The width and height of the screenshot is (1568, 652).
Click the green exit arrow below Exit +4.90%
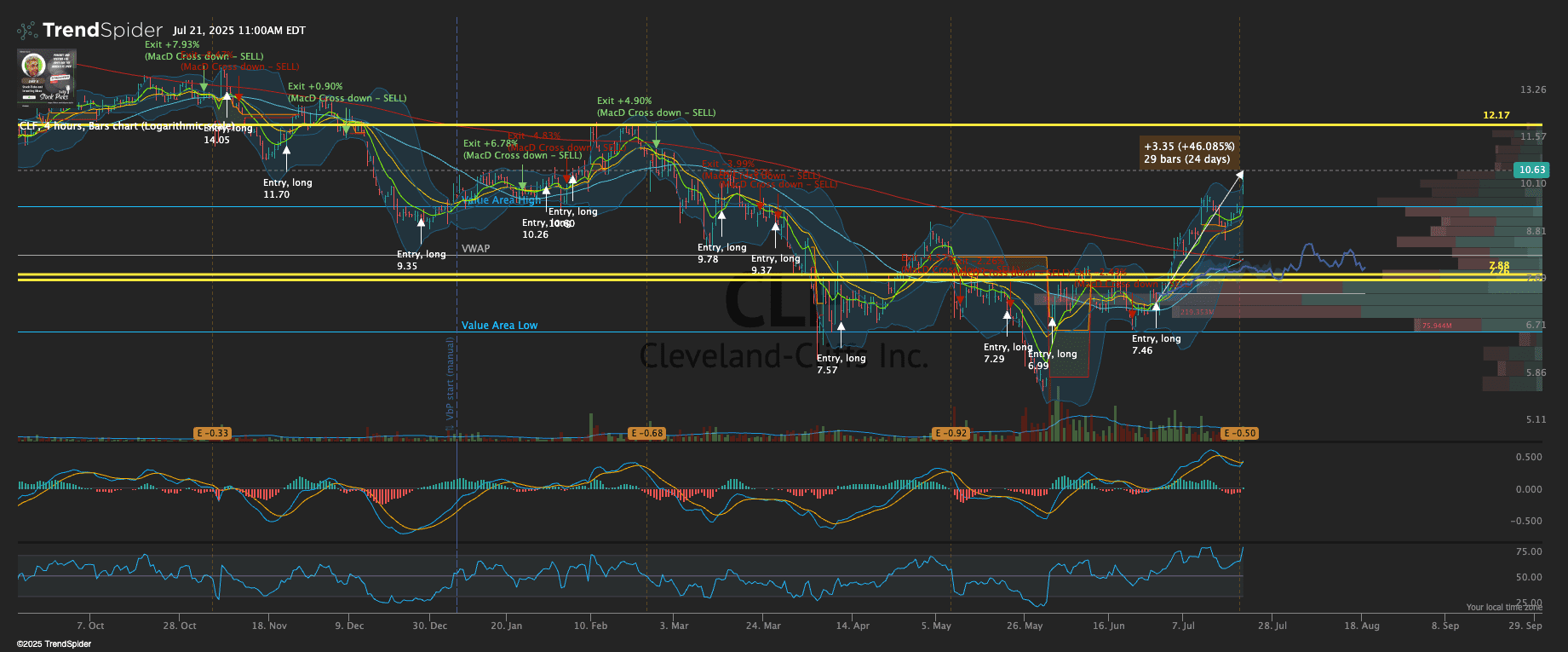pyautogui.click(x=656, y=144)
